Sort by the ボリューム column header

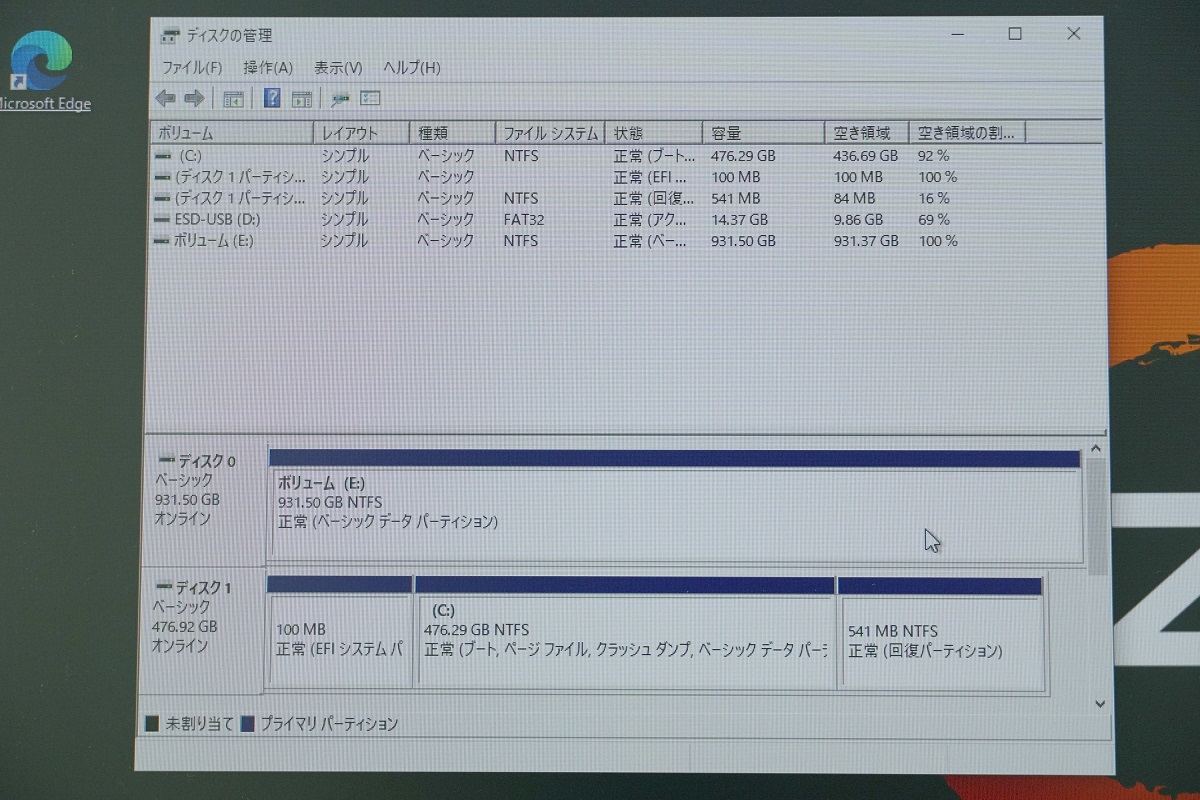231,133
